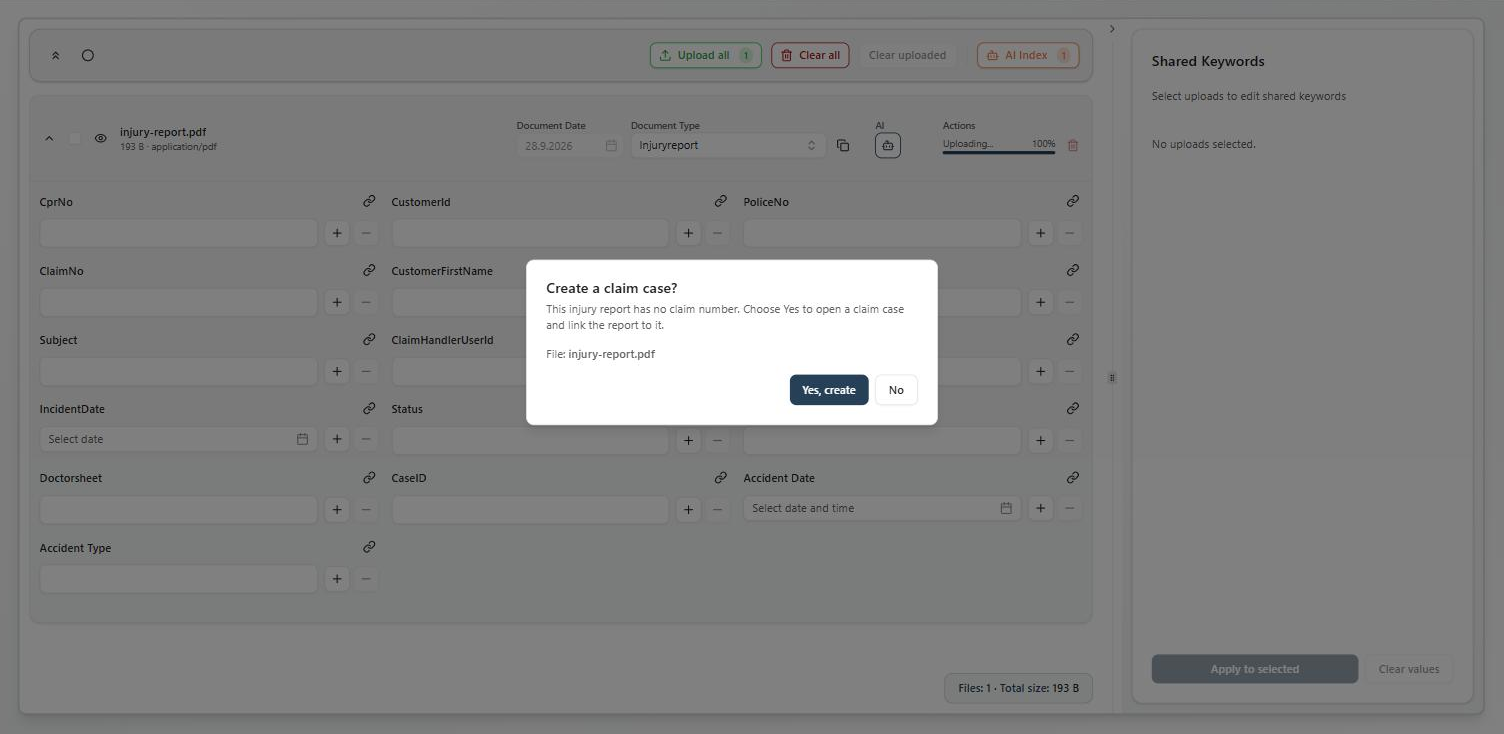The width and height of the screenshot is (1504, 734).
Task: Open the Accident Date calendar icon
Action: 1006,508
